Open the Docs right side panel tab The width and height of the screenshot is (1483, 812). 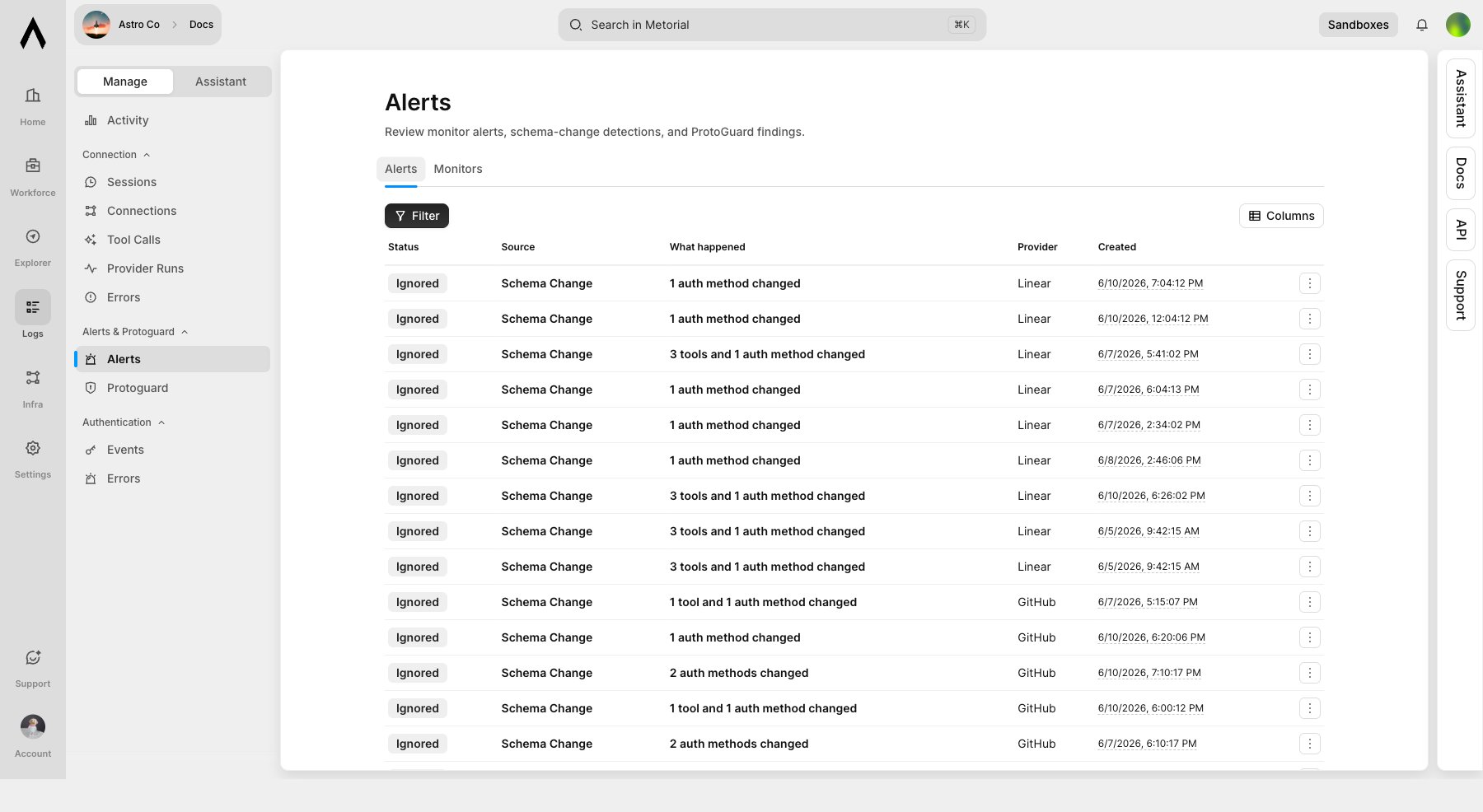tap(1461, 173)
